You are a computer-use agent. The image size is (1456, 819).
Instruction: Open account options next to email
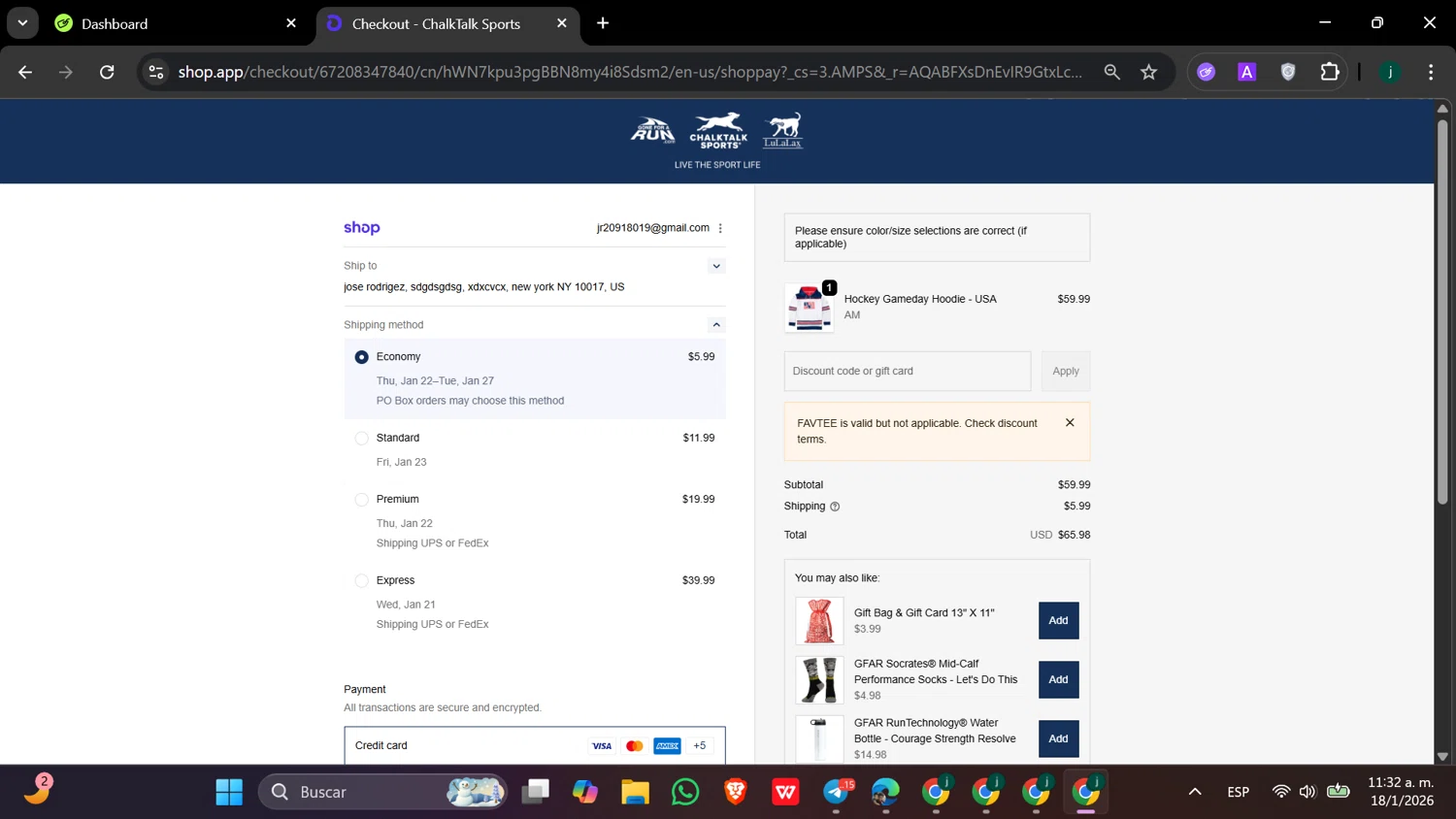(720, 228)
